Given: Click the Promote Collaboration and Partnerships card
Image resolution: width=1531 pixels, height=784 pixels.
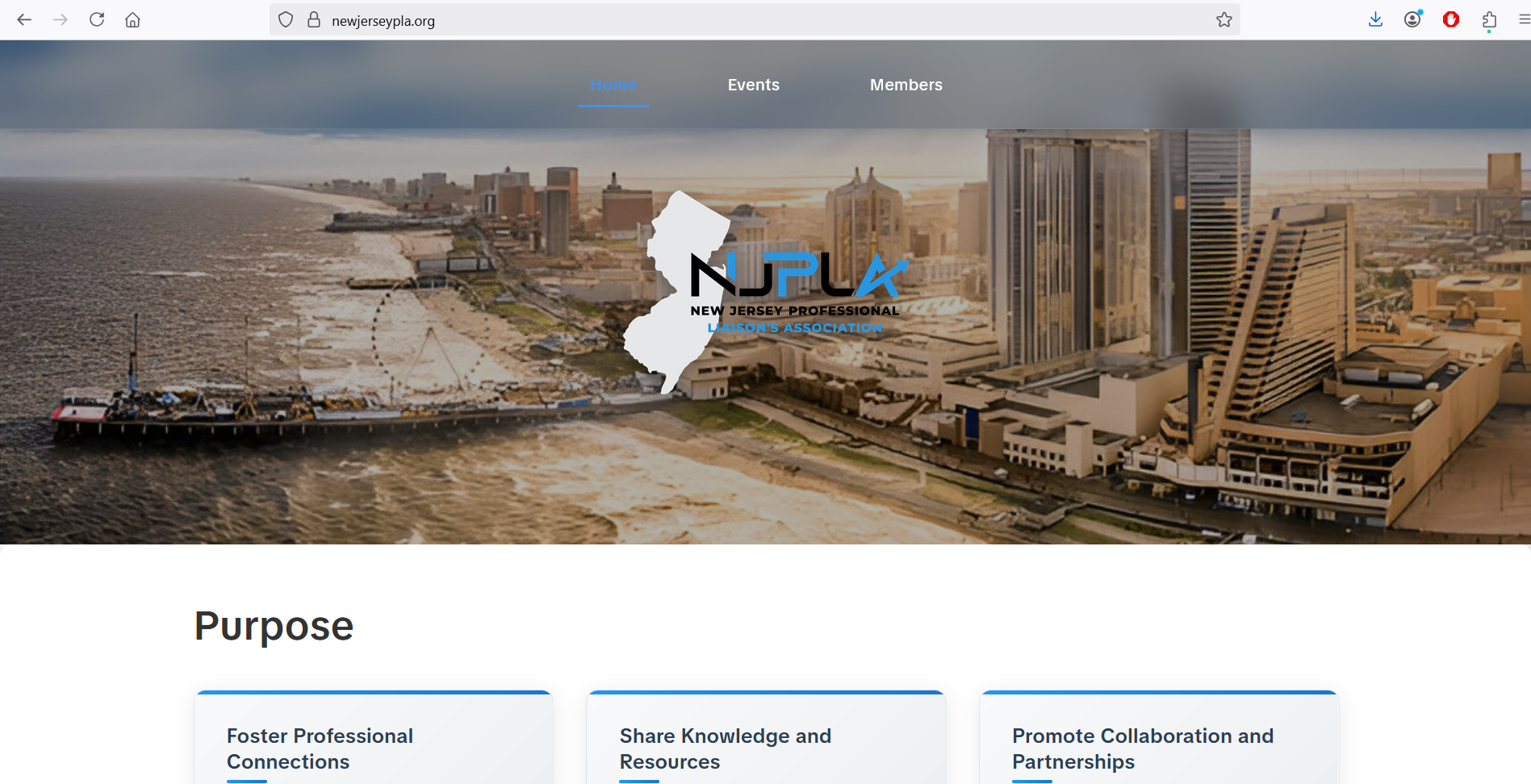Looking at the screenshot, I should pyautogui.click(x=1158, y=742).
